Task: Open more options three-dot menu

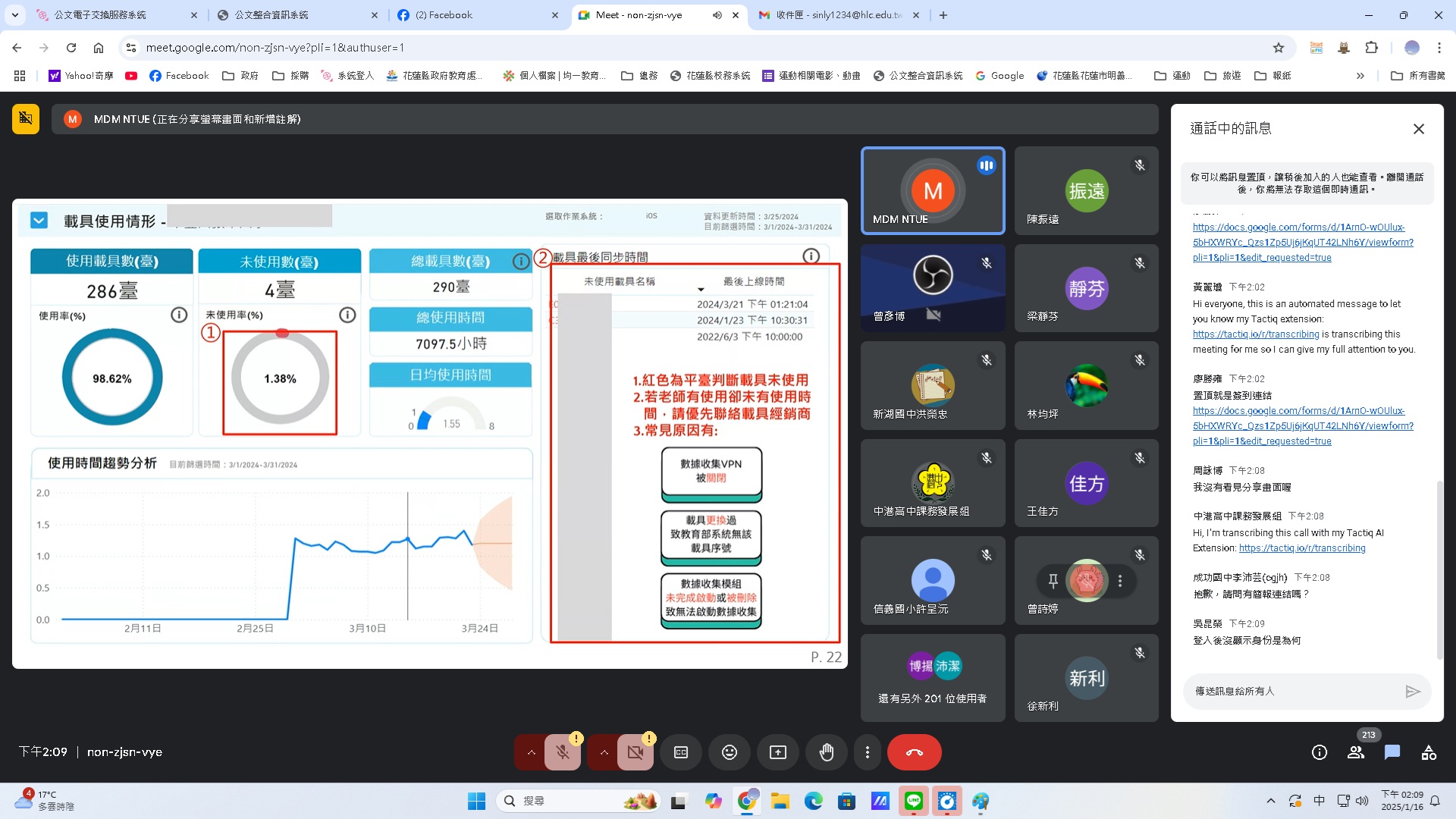Action: [868, 752]
